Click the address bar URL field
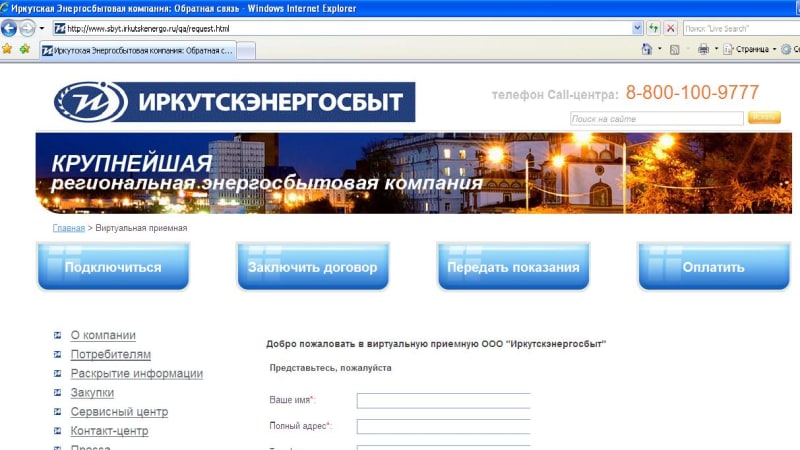 tap(348, 29)
